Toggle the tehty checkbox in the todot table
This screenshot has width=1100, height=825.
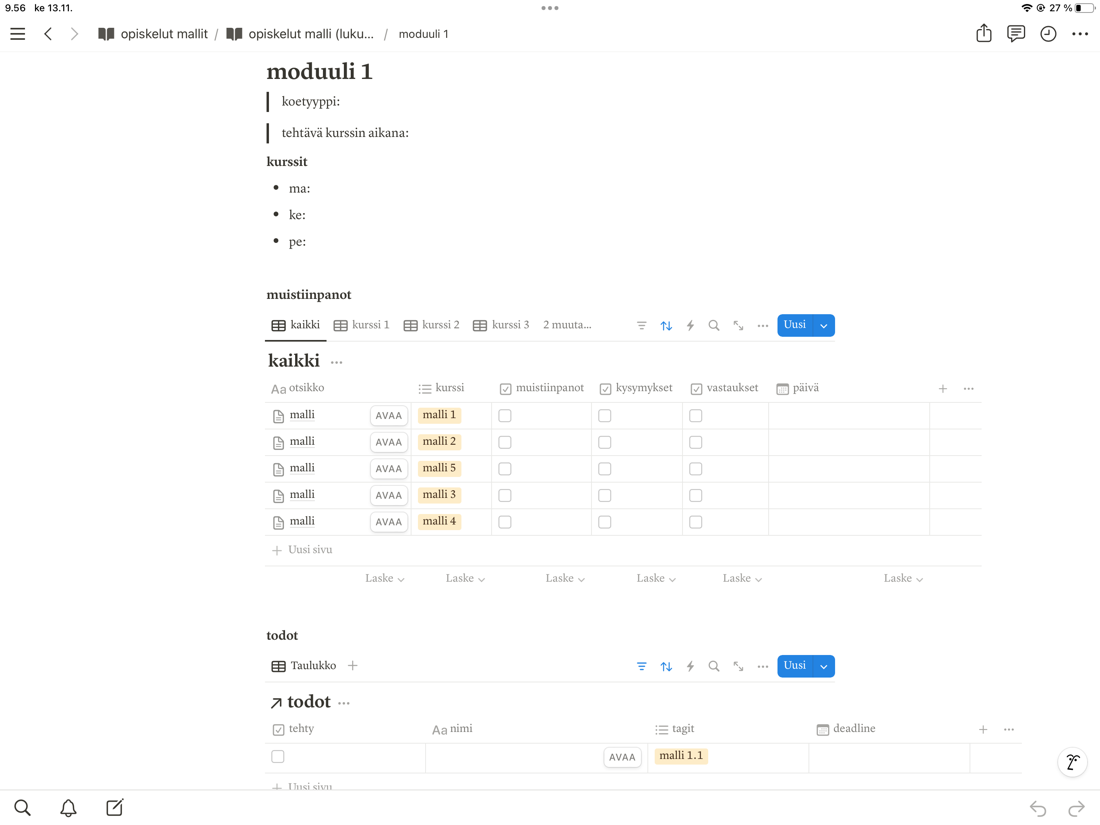tap(277, 757)
